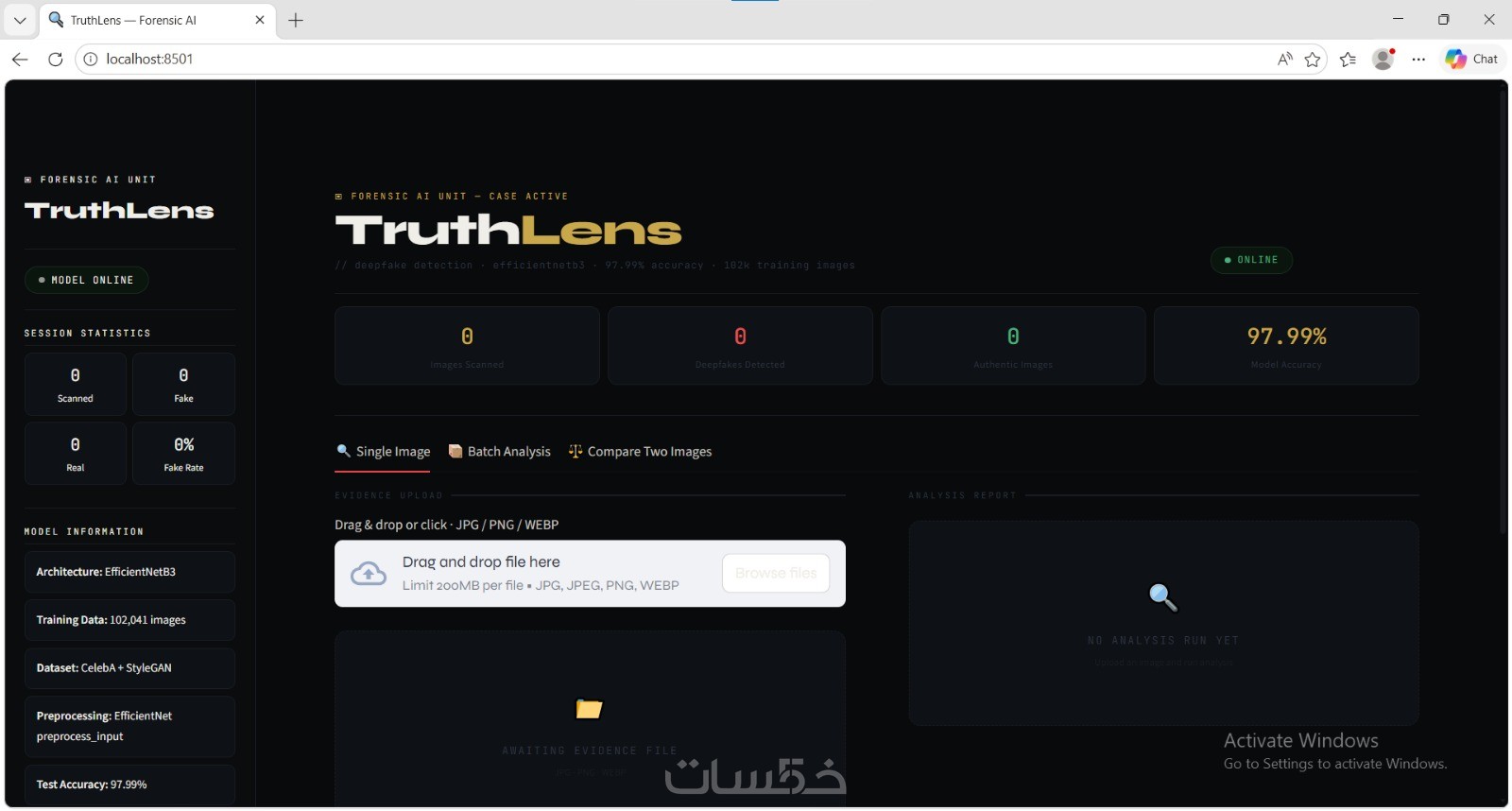Open a new browser tab
Image resolution: width=1512 pixels, height=811 pixels.
(x=296, y=20)
